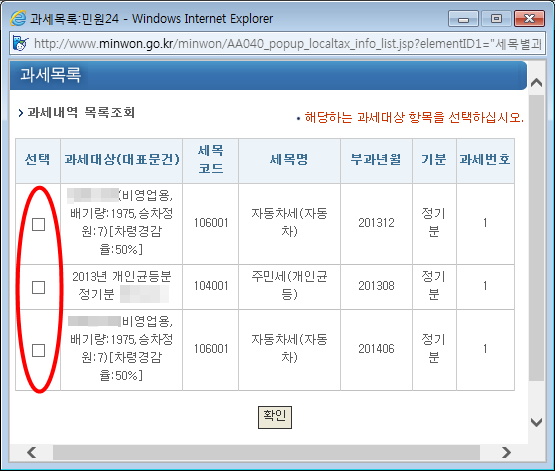Screen dimensions: 555x471
Task: Click the 정기분 cell in the 201308 row
Action: pos(434,287)
